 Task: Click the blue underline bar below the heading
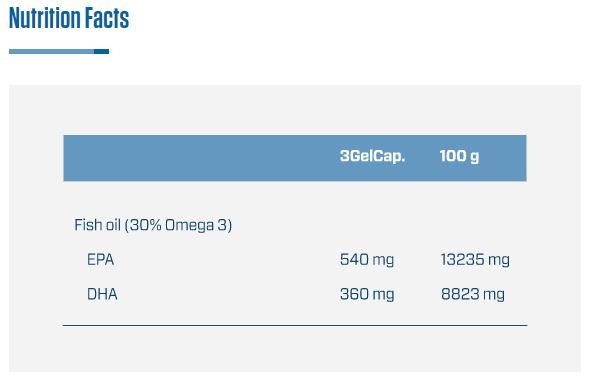pyautogui.click(x=59, y=51)
